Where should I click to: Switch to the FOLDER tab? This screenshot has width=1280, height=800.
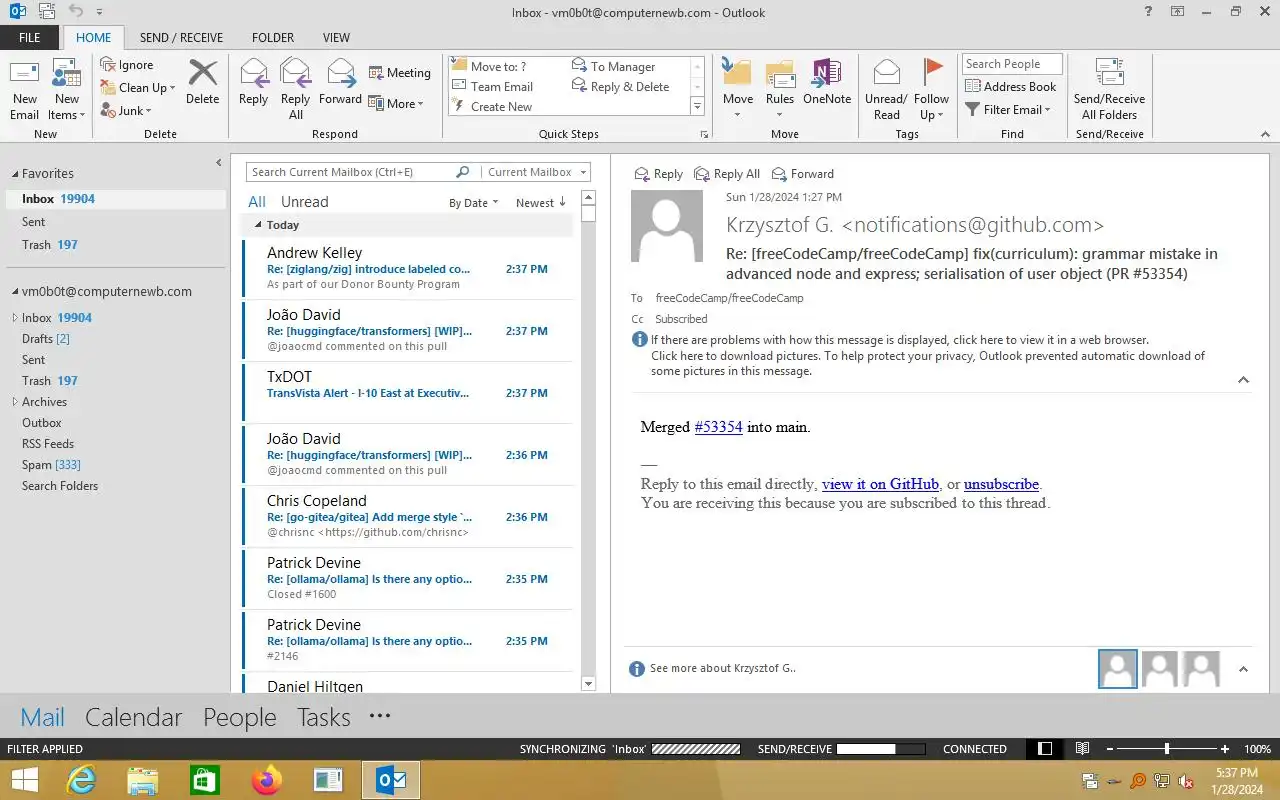[273, 38]
